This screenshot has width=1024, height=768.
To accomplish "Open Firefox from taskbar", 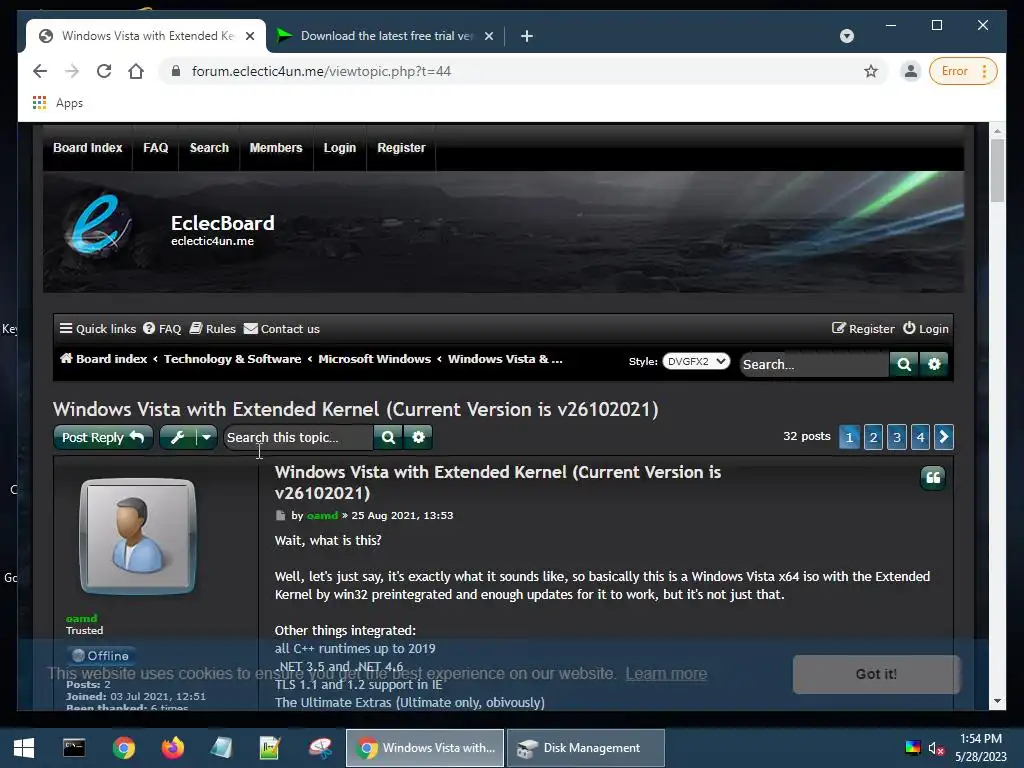I will pos(173,748).
